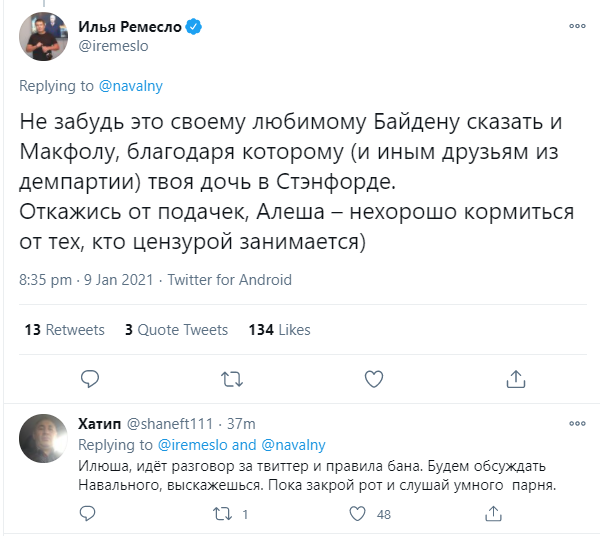Open the Twitter for Android source link
Screen dimensions: 600x536
point(230,280)
